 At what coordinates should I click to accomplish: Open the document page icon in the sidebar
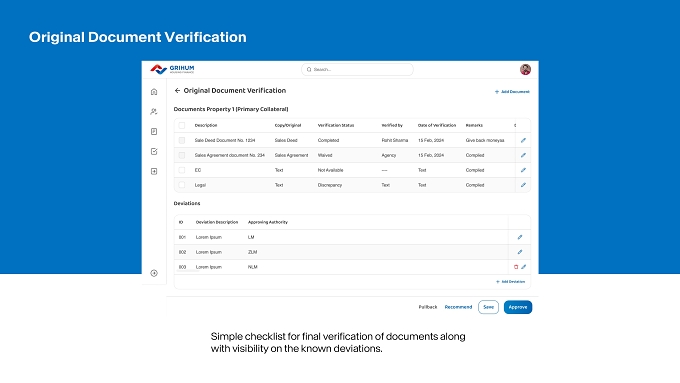pos(154,131)
